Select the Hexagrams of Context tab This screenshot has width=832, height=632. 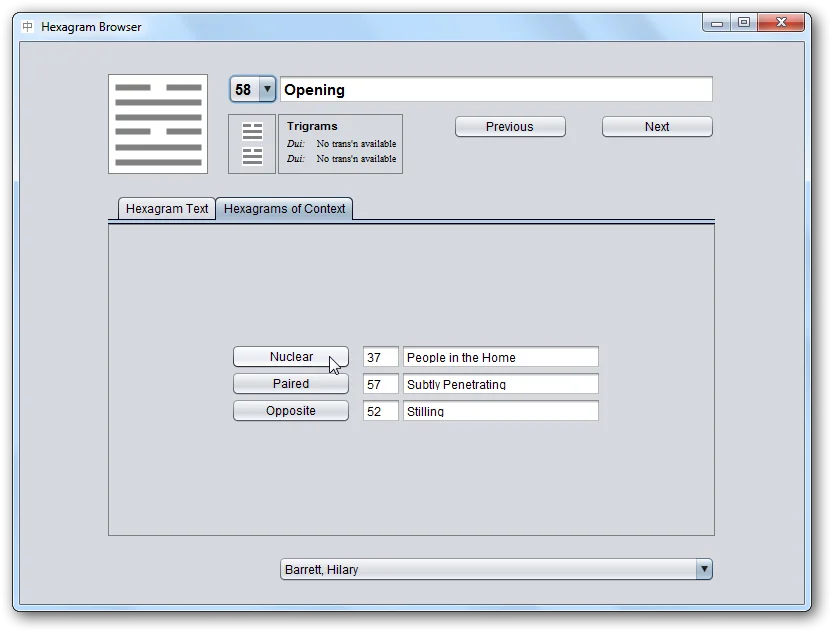[284, 209]
